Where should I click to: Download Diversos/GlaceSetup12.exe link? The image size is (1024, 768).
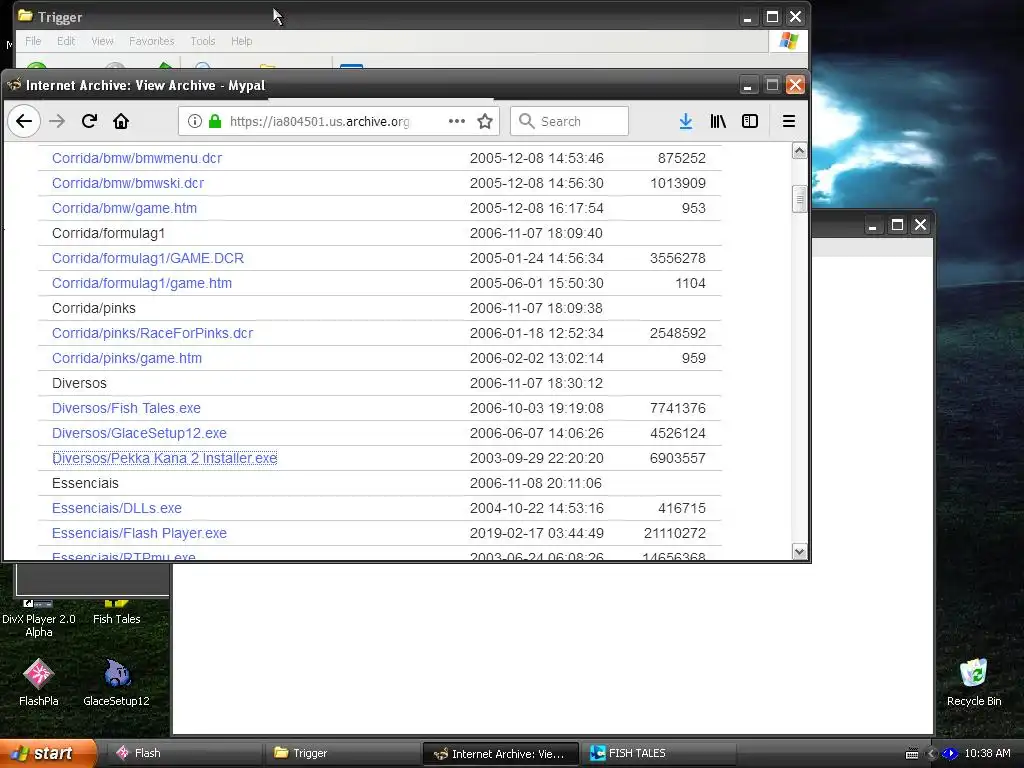click(x=139, y=433)
